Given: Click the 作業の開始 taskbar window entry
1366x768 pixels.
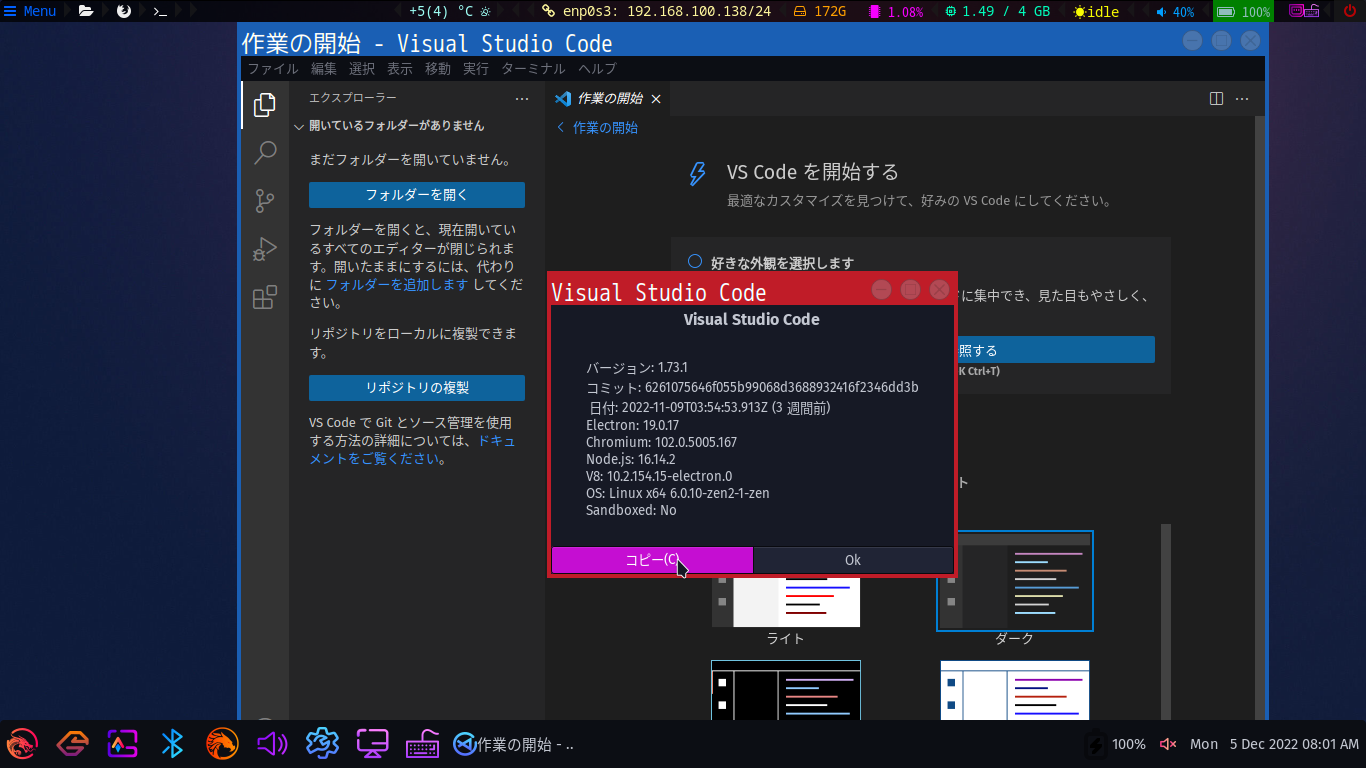Looking at the screenshot, I should pyautogui.click(x=514, y=744).
